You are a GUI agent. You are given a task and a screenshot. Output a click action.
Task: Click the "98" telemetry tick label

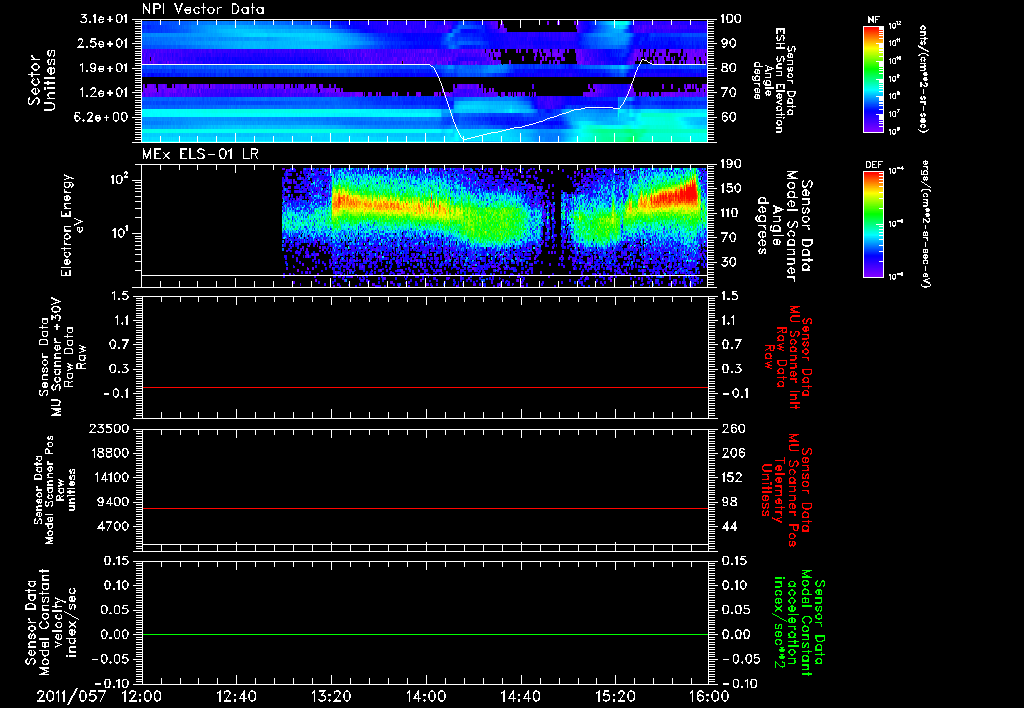tap(729, 502)
